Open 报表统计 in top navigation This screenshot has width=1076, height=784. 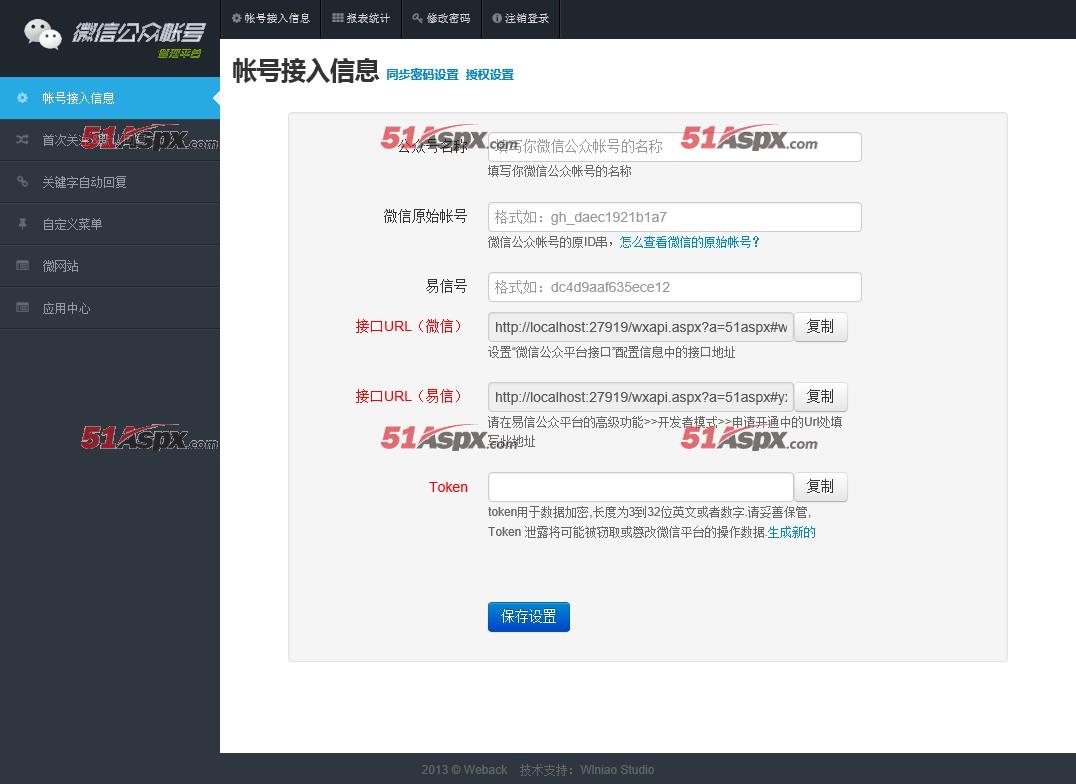[361, 19]
